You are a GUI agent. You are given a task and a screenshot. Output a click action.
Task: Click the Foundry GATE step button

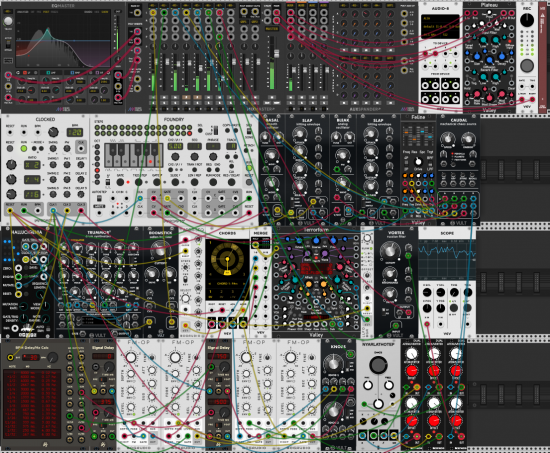tap(120, 182)
